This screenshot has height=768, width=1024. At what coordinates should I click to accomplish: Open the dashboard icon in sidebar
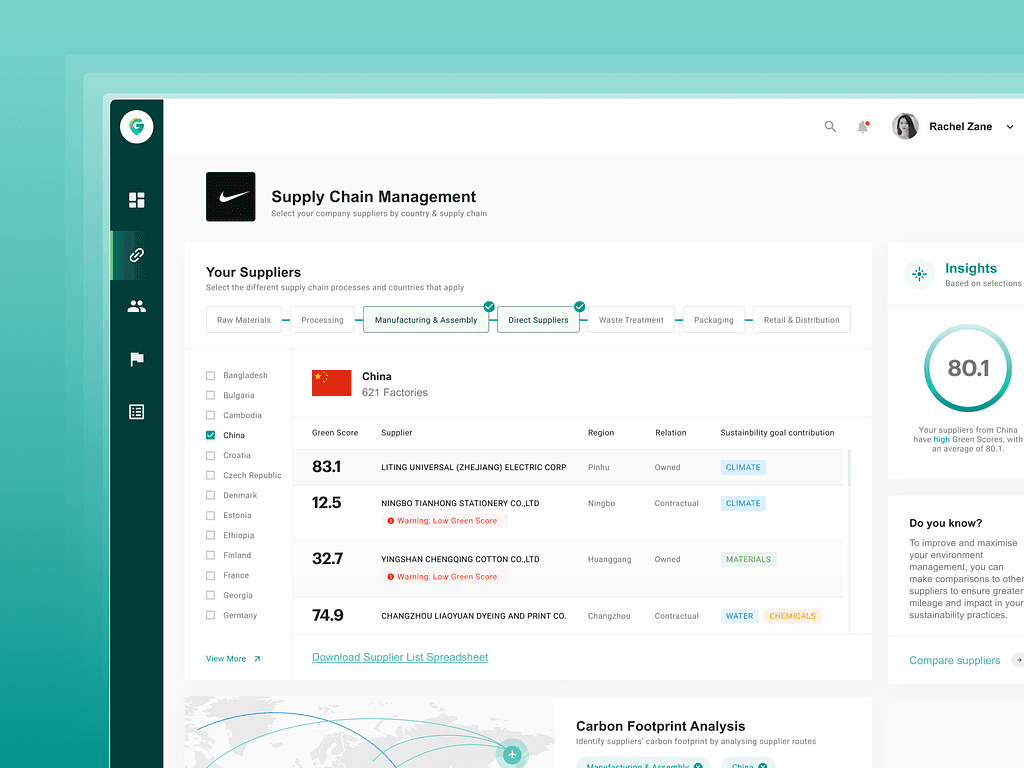click(x=137, y=200)
